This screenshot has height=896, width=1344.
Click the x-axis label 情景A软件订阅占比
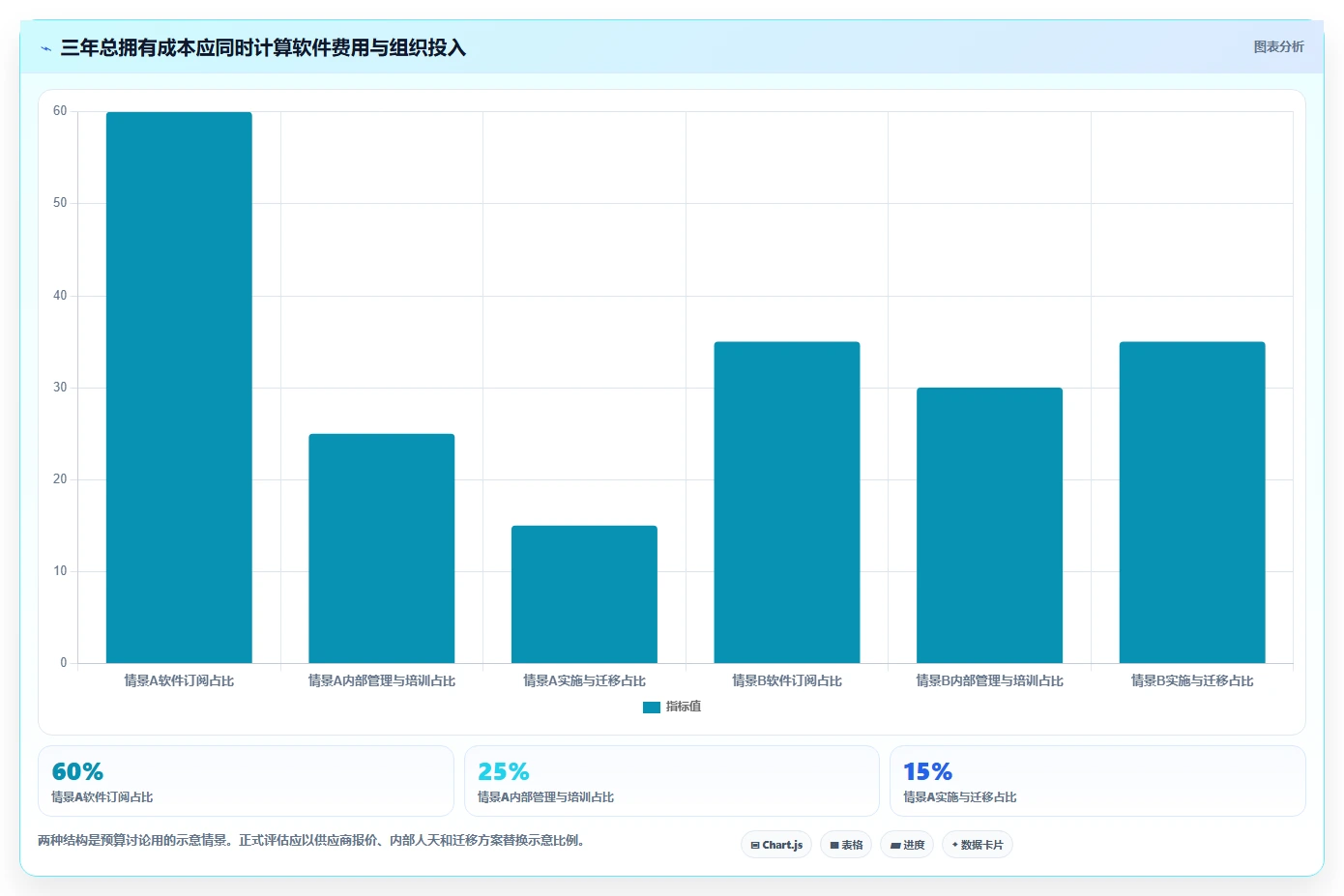click(179, 680)
